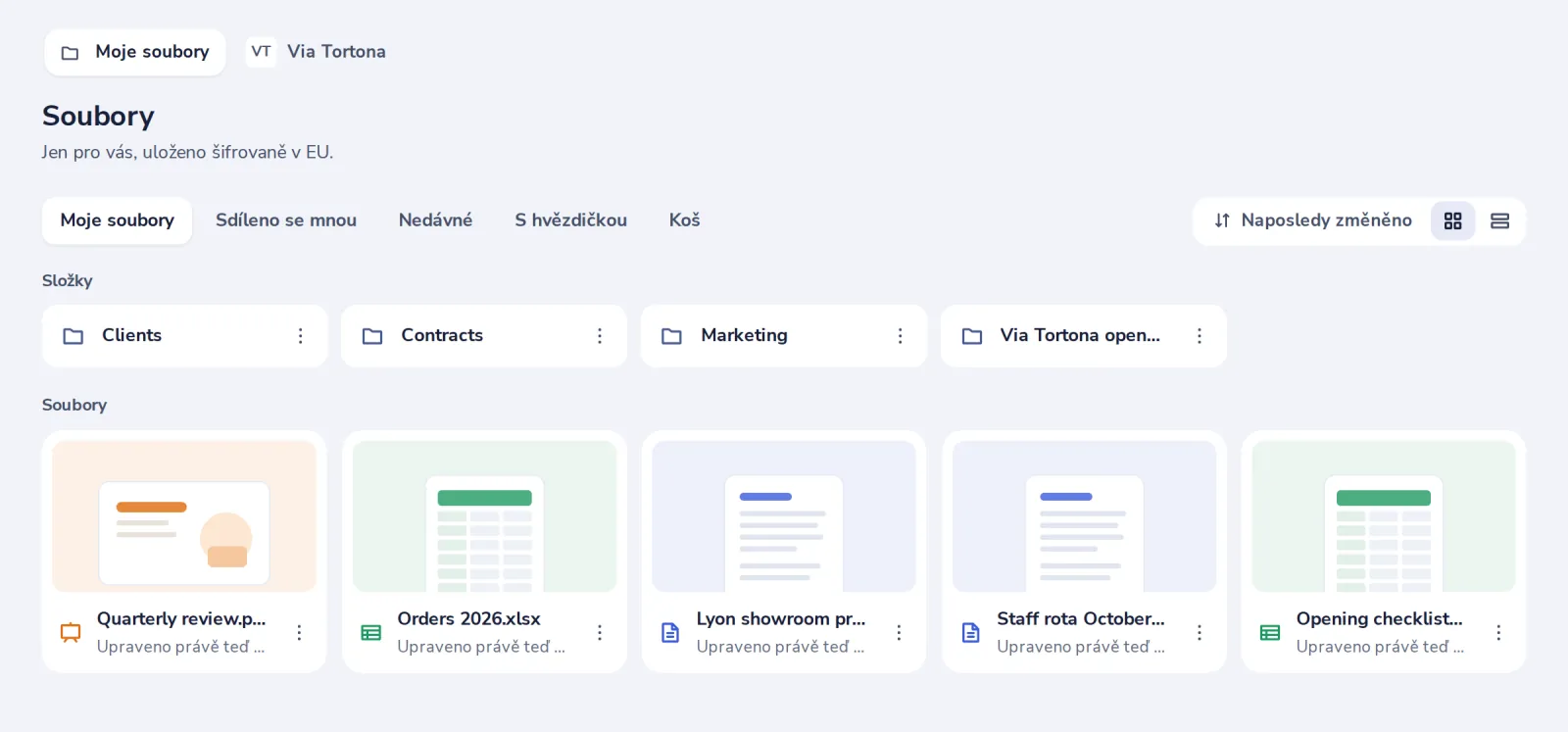Click the Clients folder icon
Viewport: 1568px width, 732px height.
(x=73, y=336)
